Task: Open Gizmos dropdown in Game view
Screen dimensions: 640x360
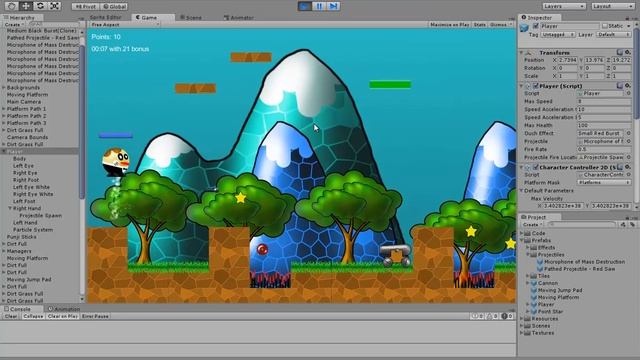Action: coord(500,25)
